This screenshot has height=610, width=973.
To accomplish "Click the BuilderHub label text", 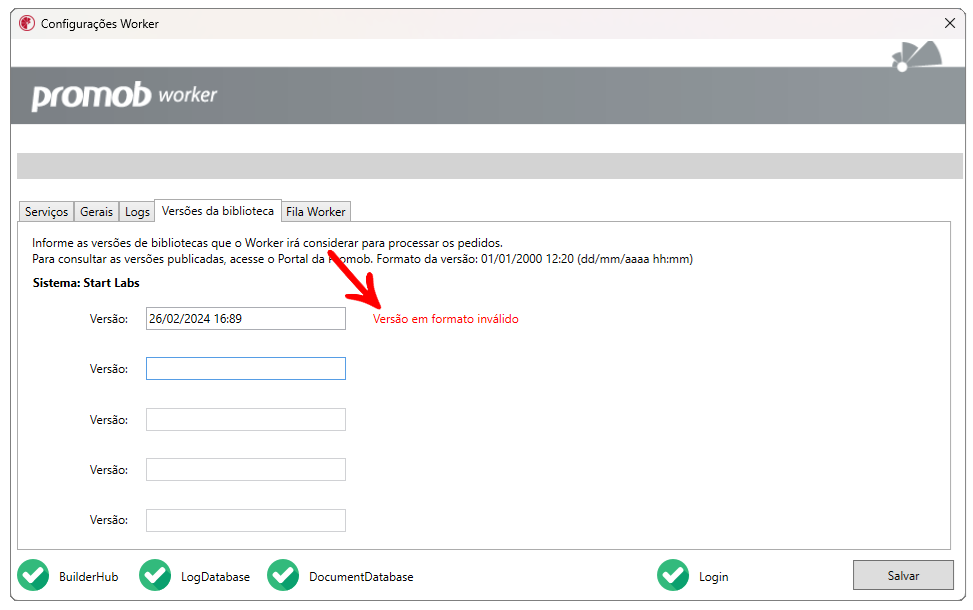I will [x=89, y=576].
